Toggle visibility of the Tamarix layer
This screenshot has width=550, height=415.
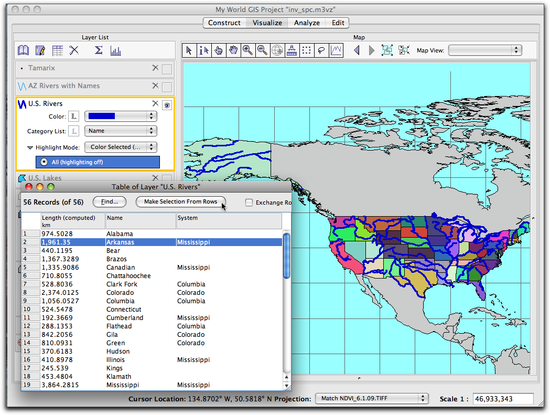point(167,69)
